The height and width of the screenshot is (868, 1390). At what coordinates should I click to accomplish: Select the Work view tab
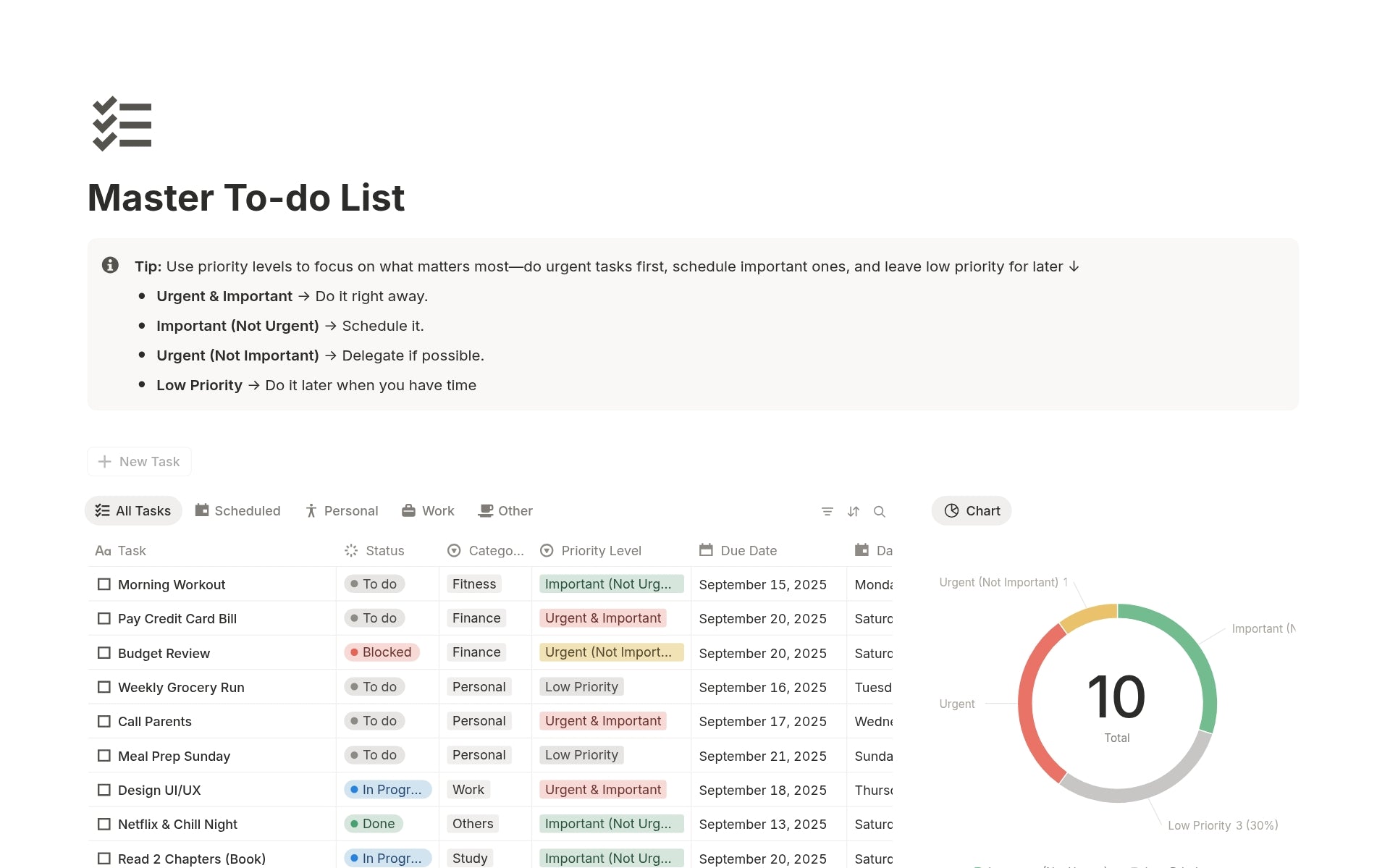(428, 510)
